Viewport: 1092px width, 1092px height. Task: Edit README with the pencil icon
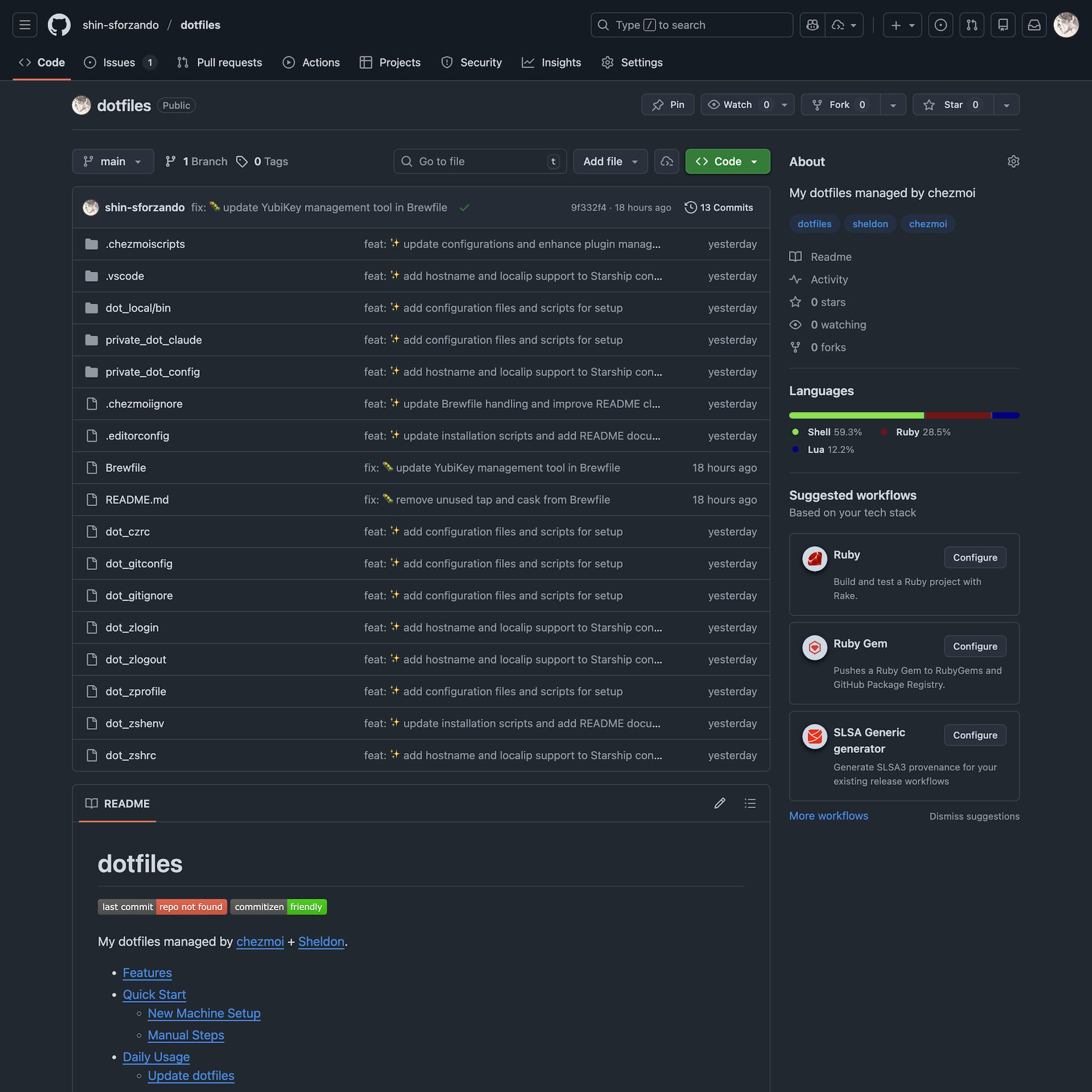click(x=719, y=803)
